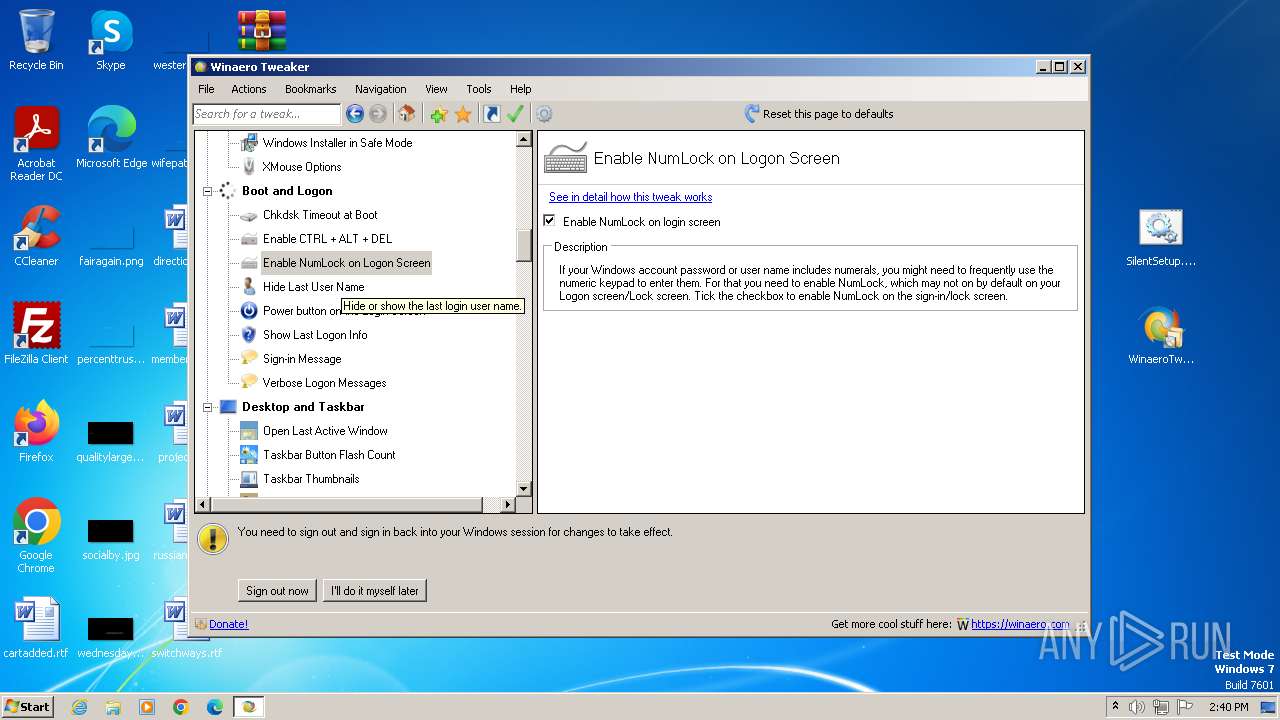Select Sign-in Message item
Screen dimensions: 1280x720
click(302, 359)
